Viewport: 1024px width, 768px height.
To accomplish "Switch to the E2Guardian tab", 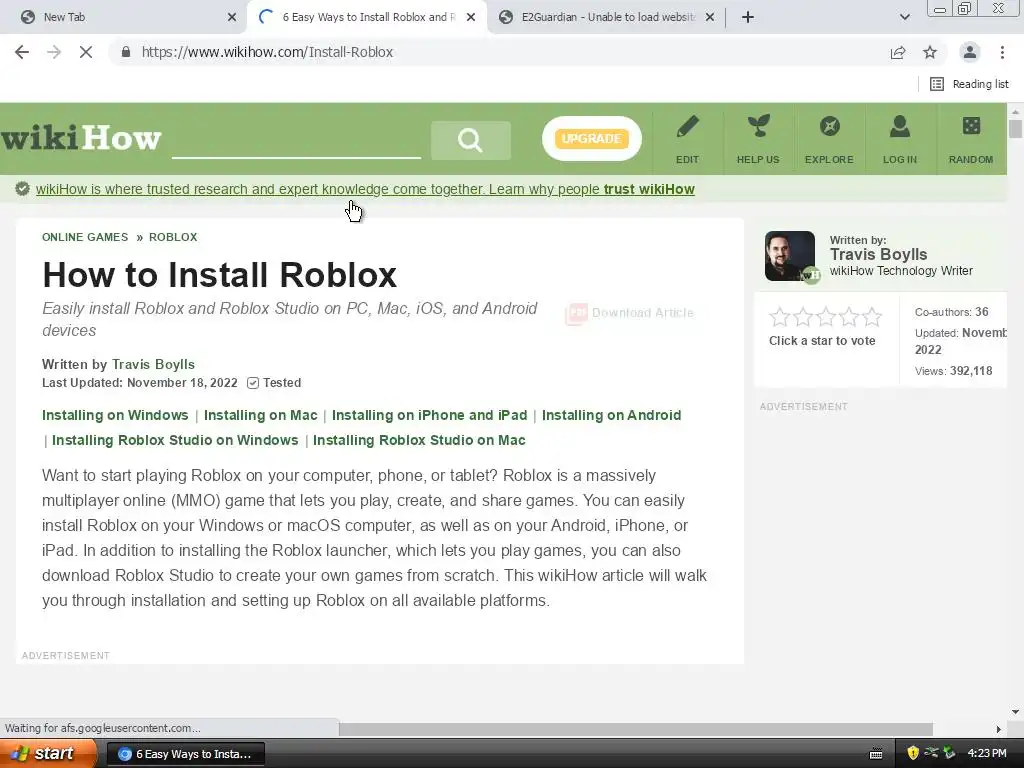I will coord(608,17).
